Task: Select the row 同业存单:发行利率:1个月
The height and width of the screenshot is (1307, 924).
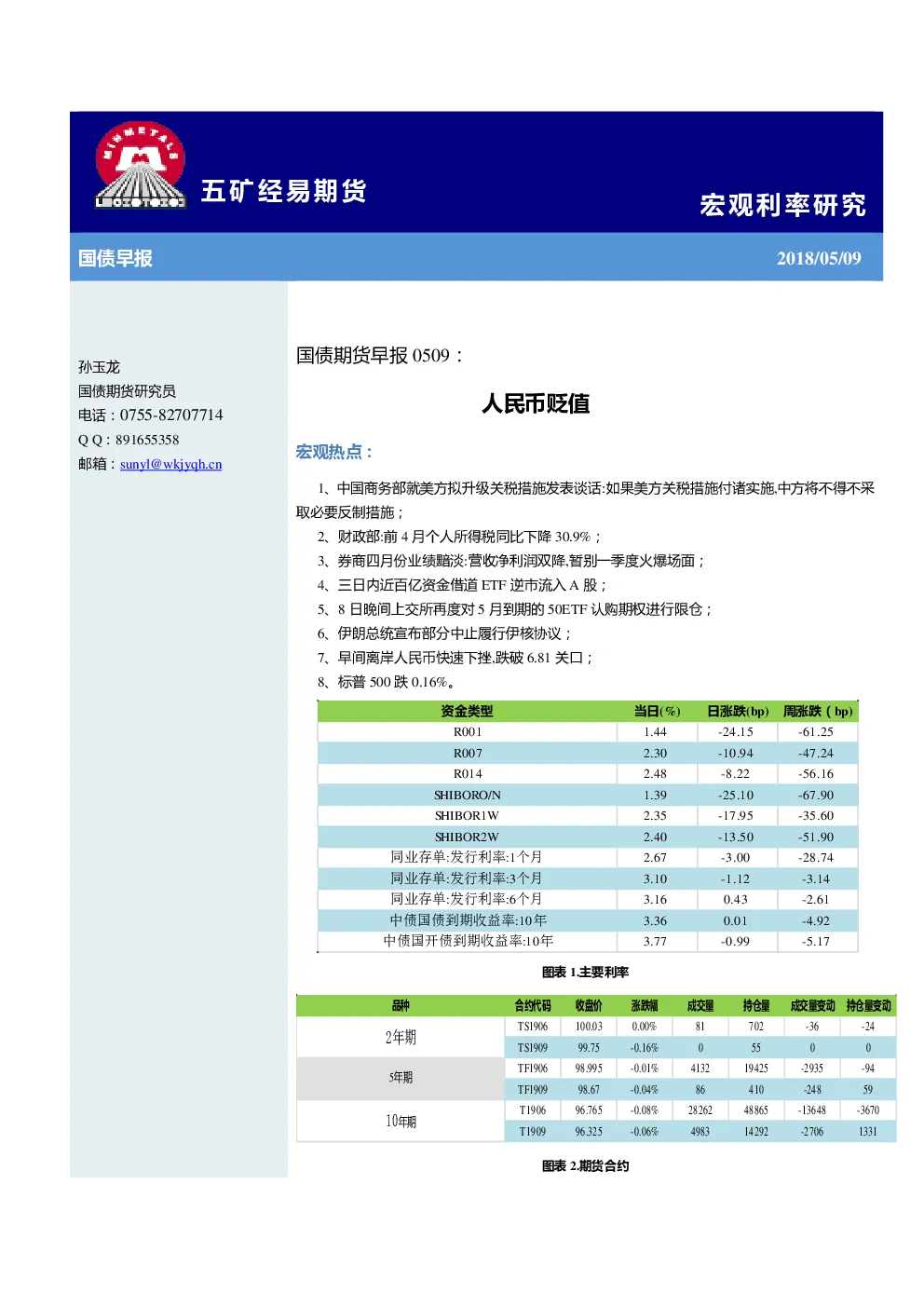Action: point(587,857)
